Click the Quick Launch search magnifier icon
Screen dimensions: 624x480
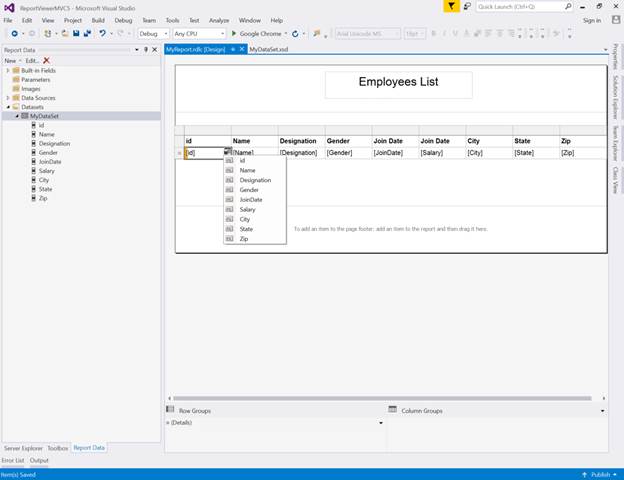[x=568, y=6]
